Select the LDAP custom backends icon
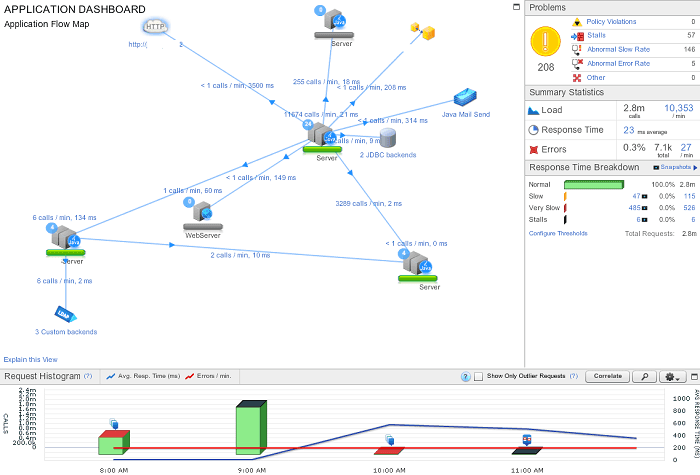Image resolution: width=700 pixels, height=475 pixels. (65, 313)
